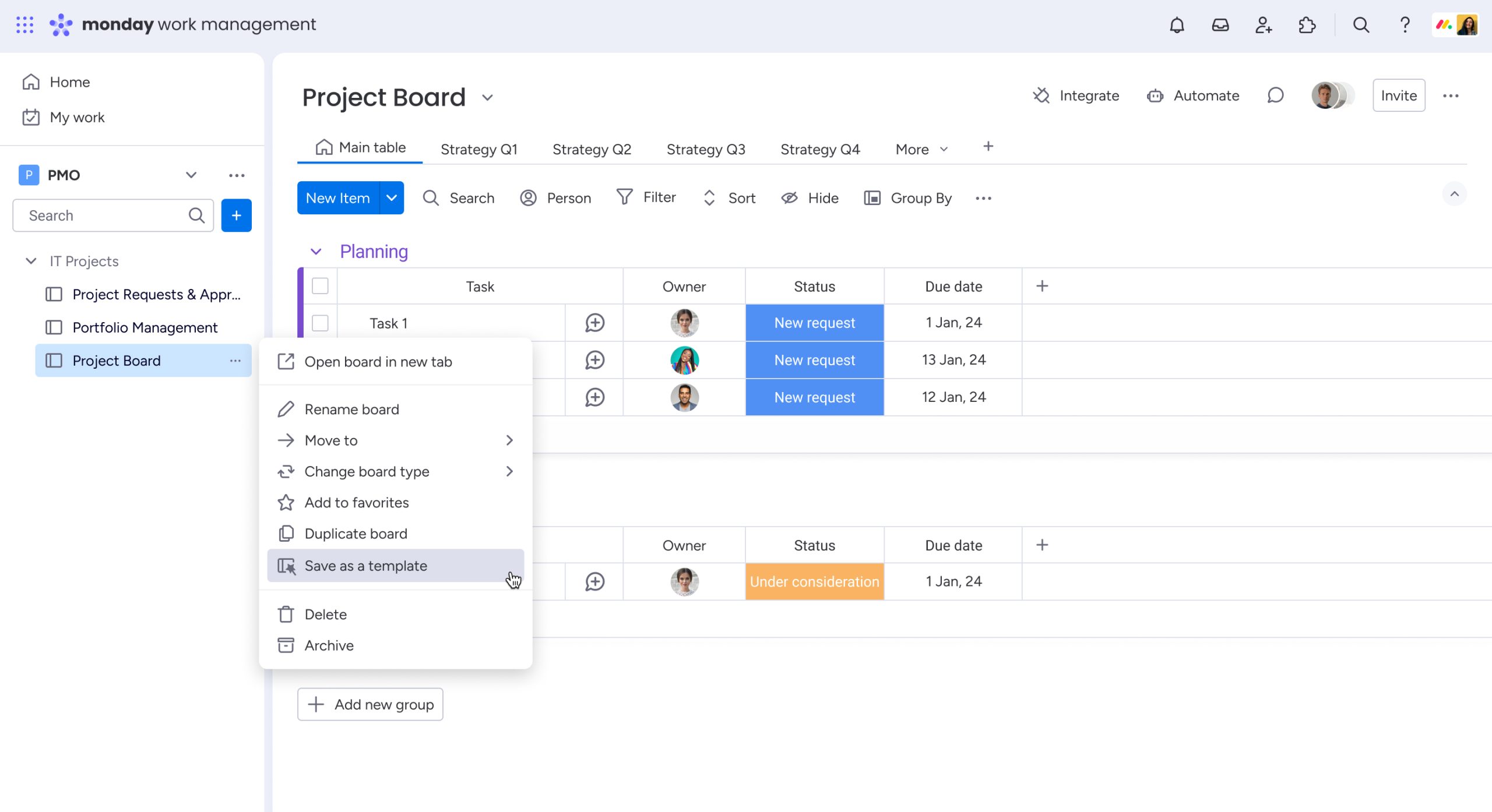Screen dimensions: 1492x812
Task: Expand the Change board type submenu
Action: (x=395, y=471)
